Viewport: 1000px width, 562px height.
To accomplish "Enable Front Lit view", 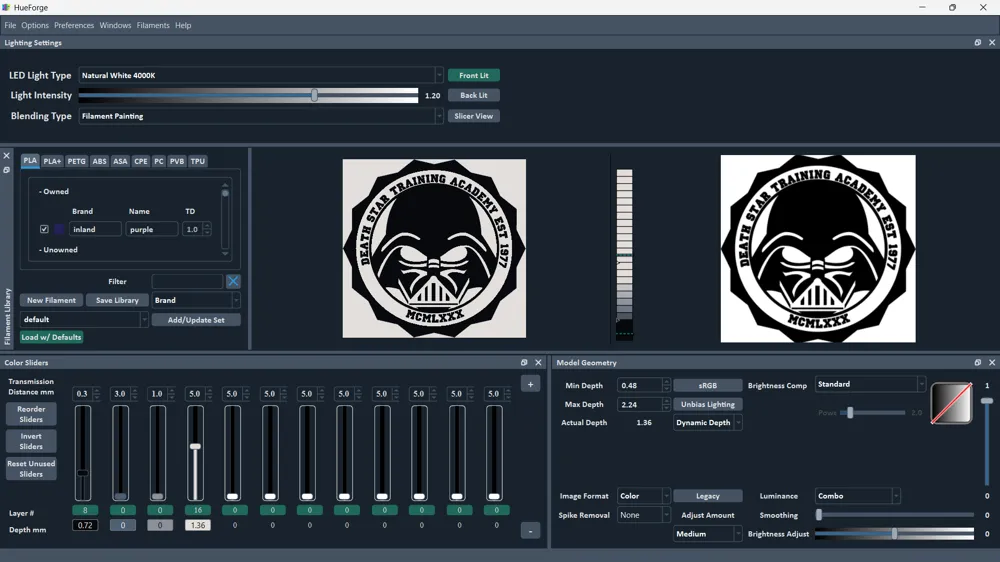I will tap(474, 75).
